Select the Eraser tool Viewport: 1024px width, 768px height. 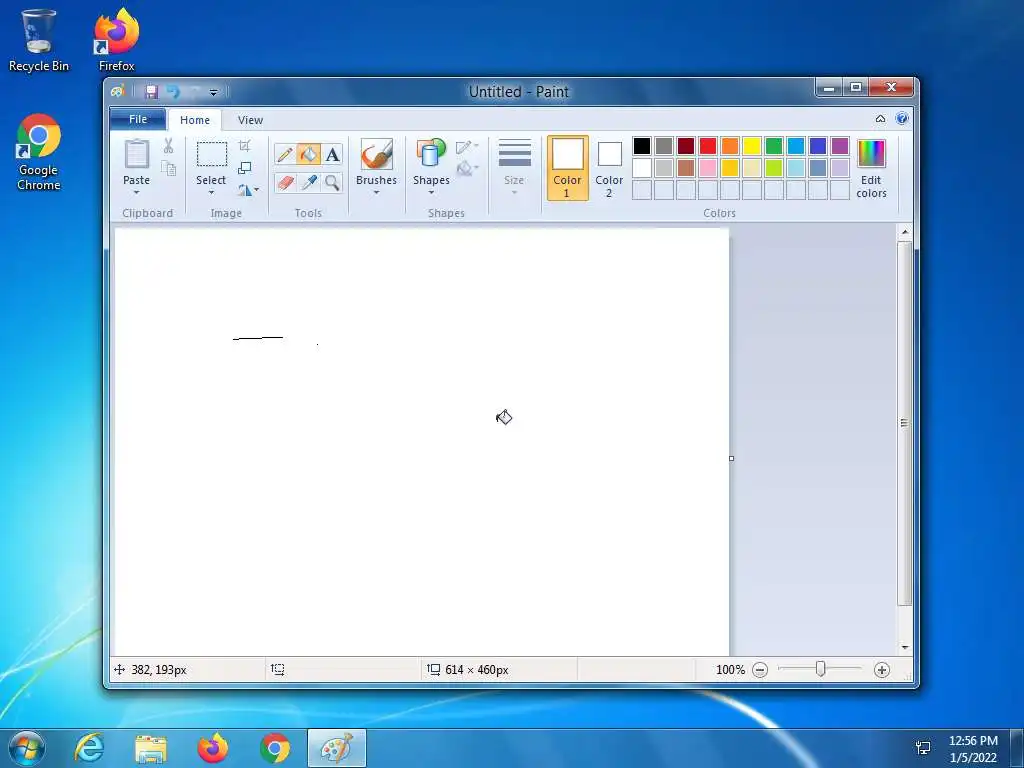[285, 182]
